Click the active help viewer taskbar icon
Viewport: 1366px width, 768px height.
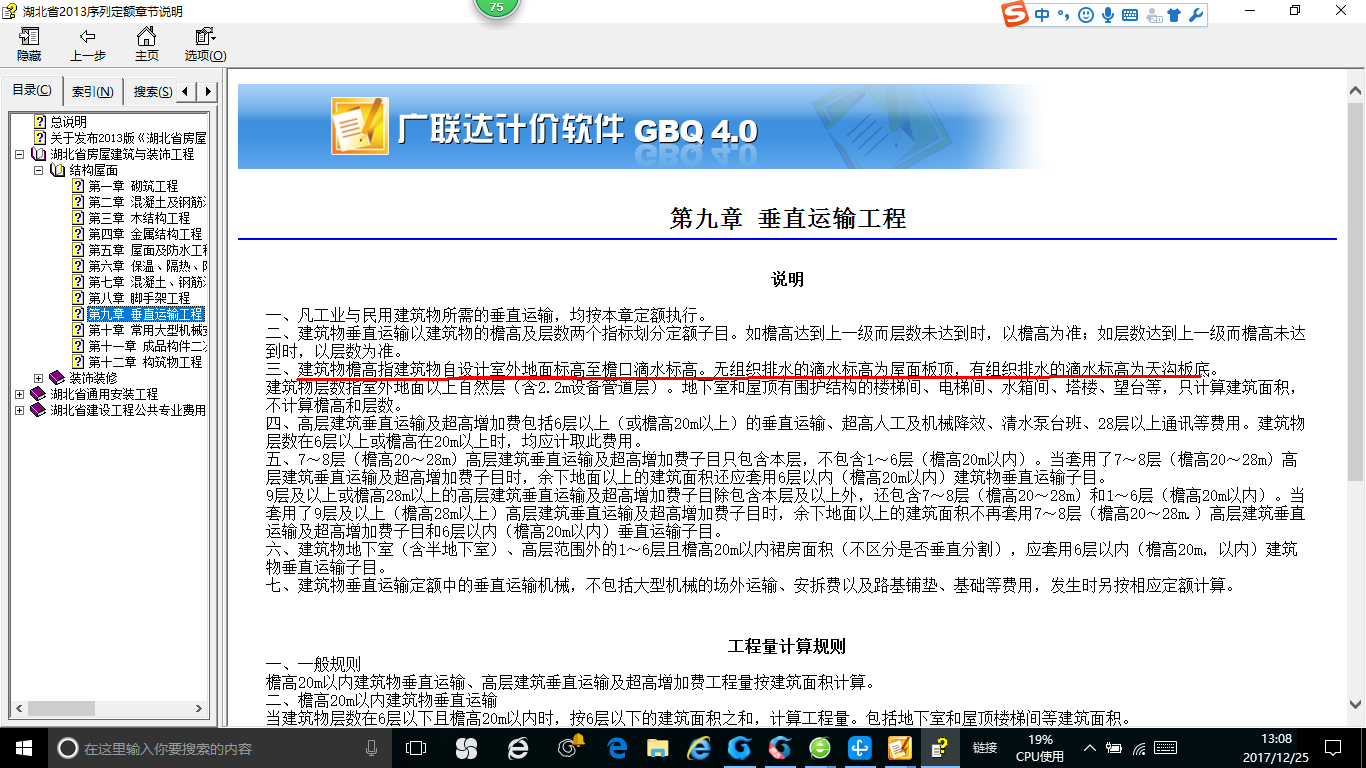click(940, 748)
